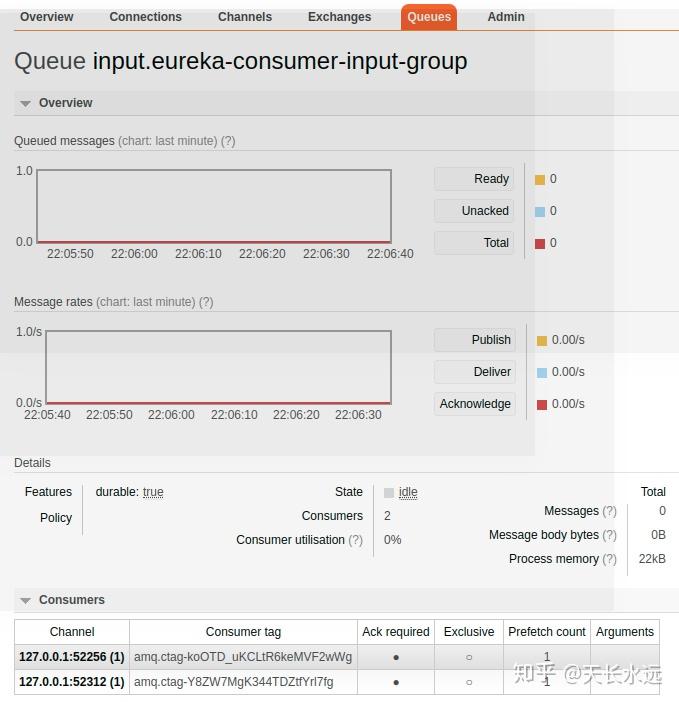Select consumer tag amq.ctag-Y8ZW7MgK344TDZtfYrl7fg
The height and width of the screenshot is (702, 679).
234,682
